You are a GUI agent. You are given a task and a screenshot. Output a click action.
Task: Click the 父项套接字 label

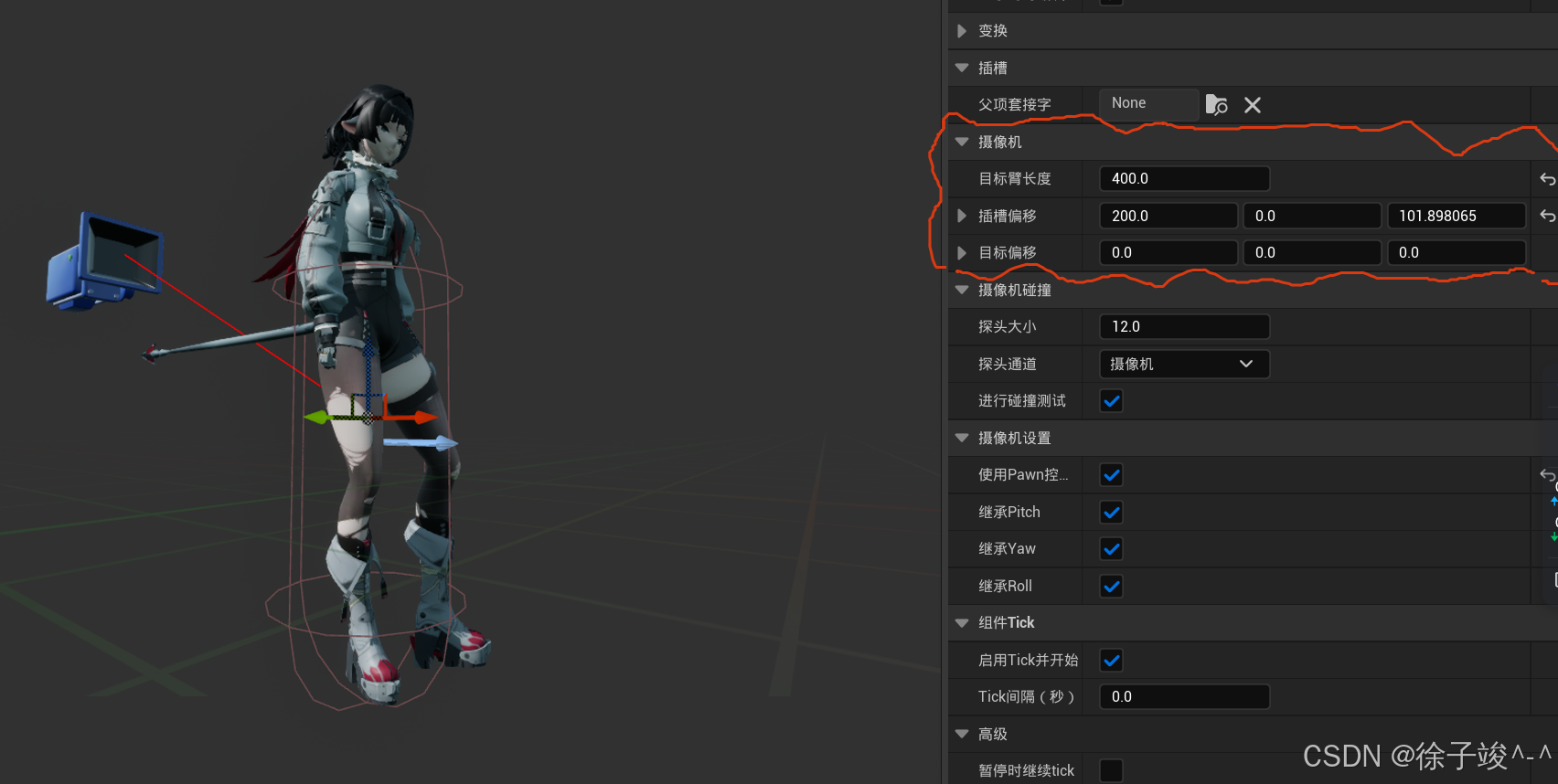1015,105
